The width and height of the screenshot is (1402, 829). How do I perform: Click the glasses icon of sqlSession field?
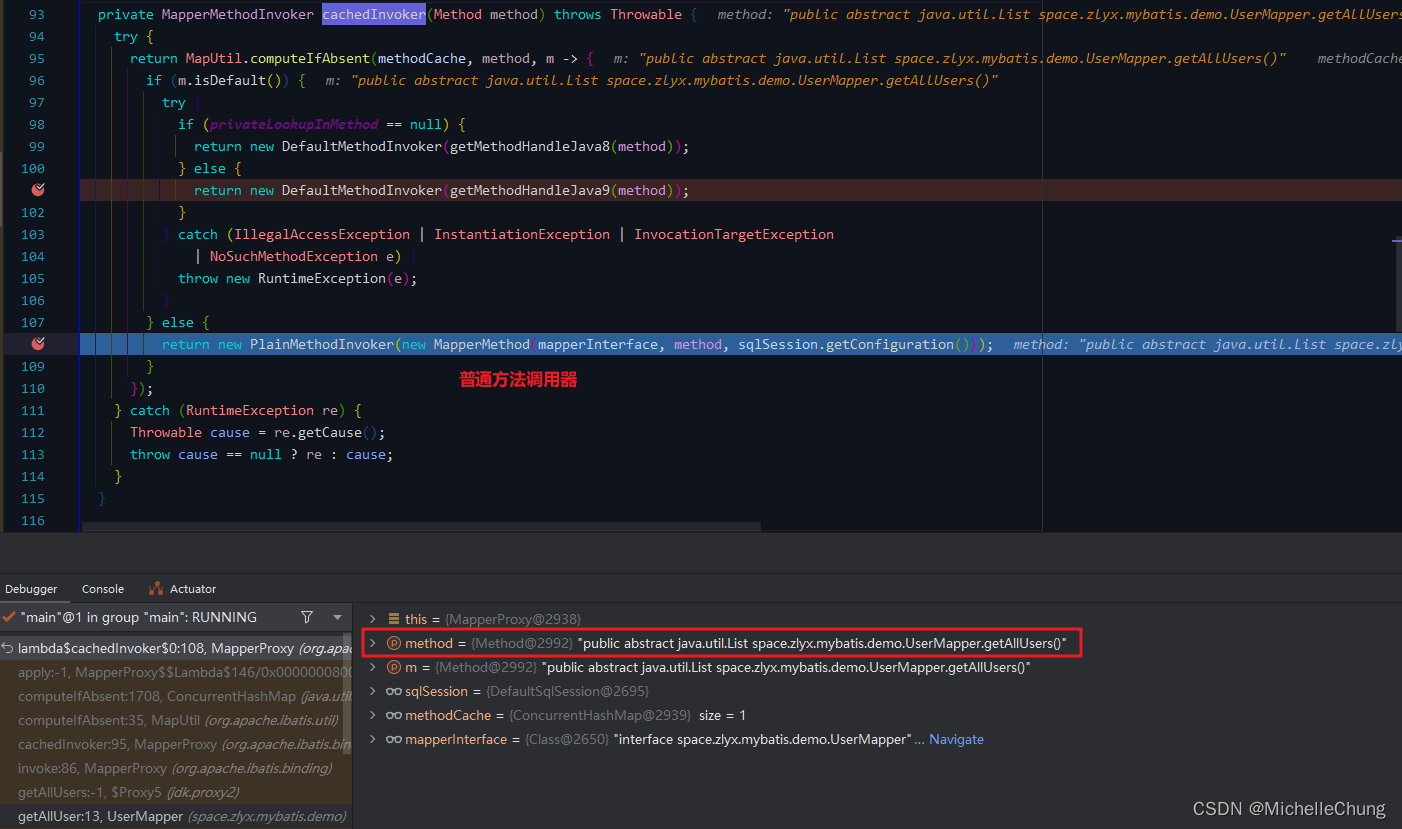[394, 691]
